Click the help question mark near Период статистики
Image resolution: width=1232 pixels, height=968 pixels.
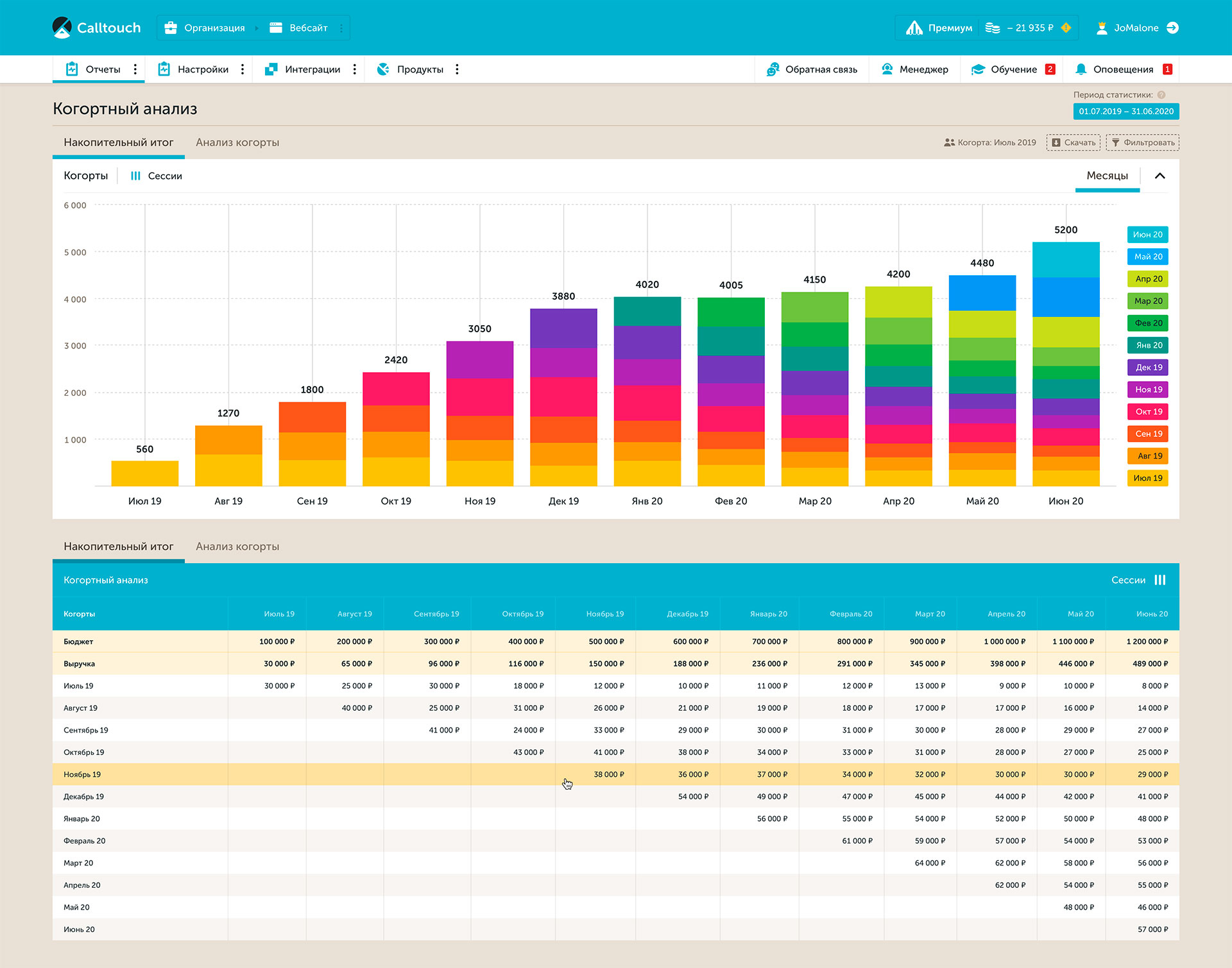1161,95
